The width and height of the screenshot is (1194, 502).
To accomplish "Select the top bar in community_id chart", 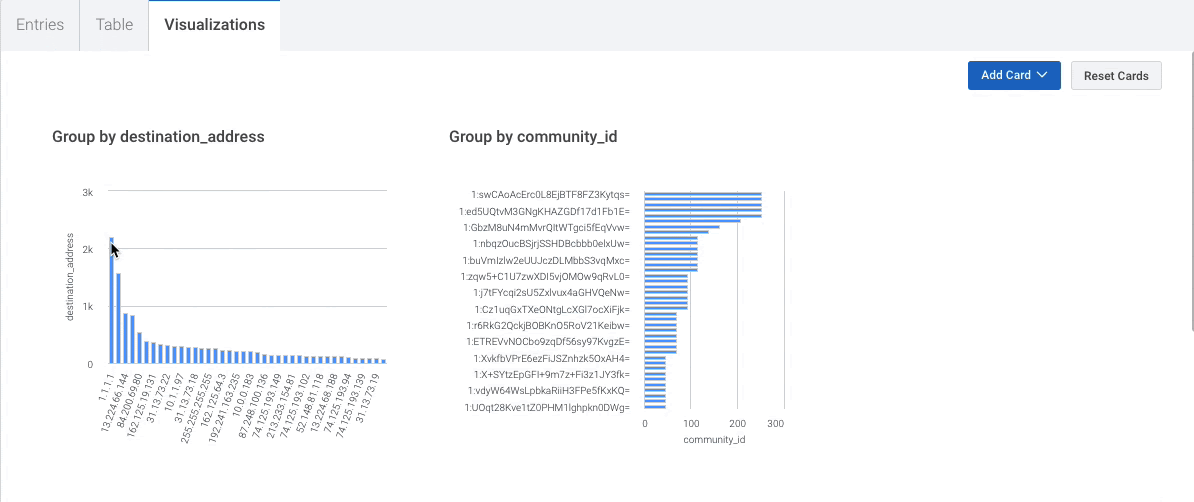I will tap(702, 195).
